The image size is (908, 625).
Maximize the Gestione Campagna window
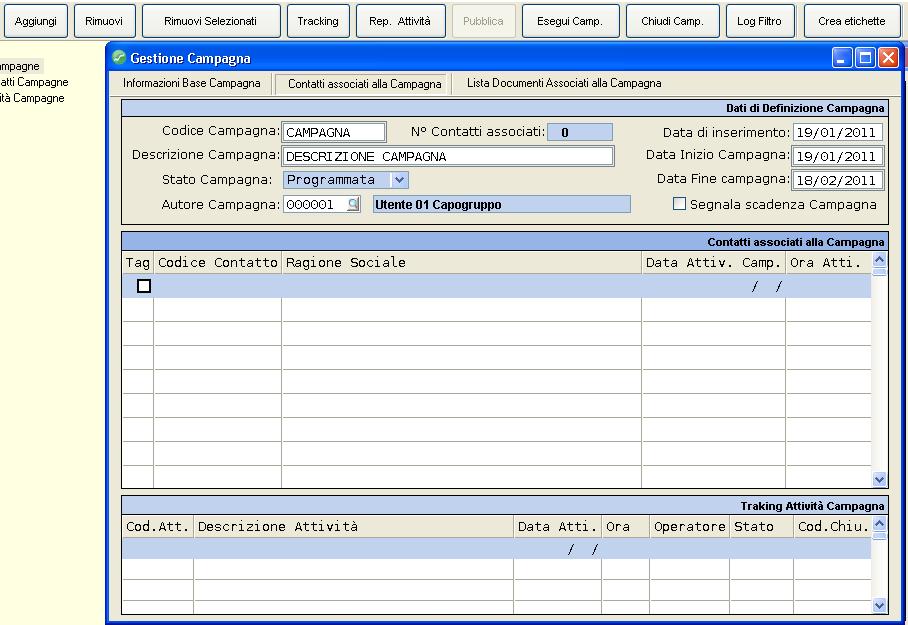[x=865, y=58]
